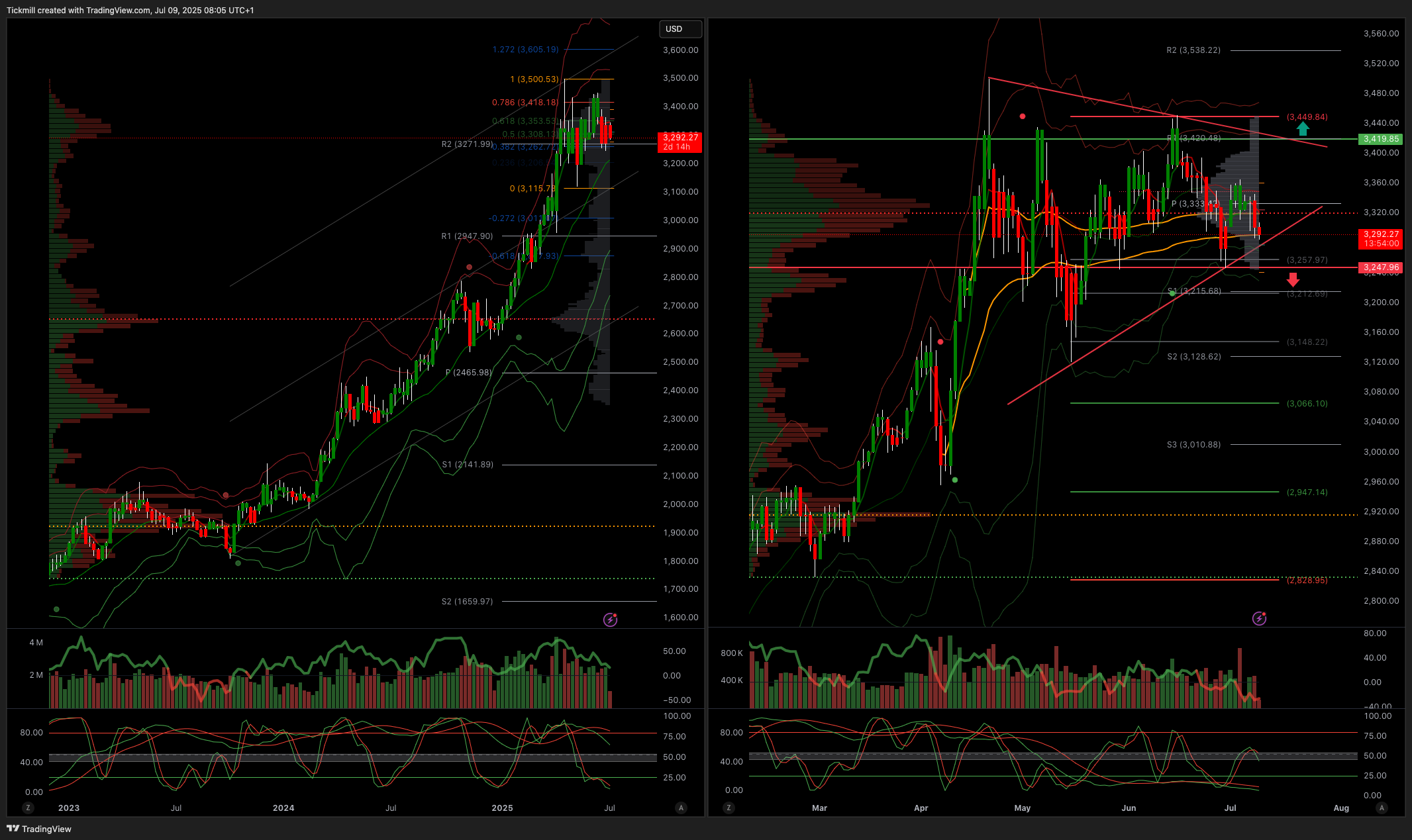Click 2024 on the left time axis

283,808
